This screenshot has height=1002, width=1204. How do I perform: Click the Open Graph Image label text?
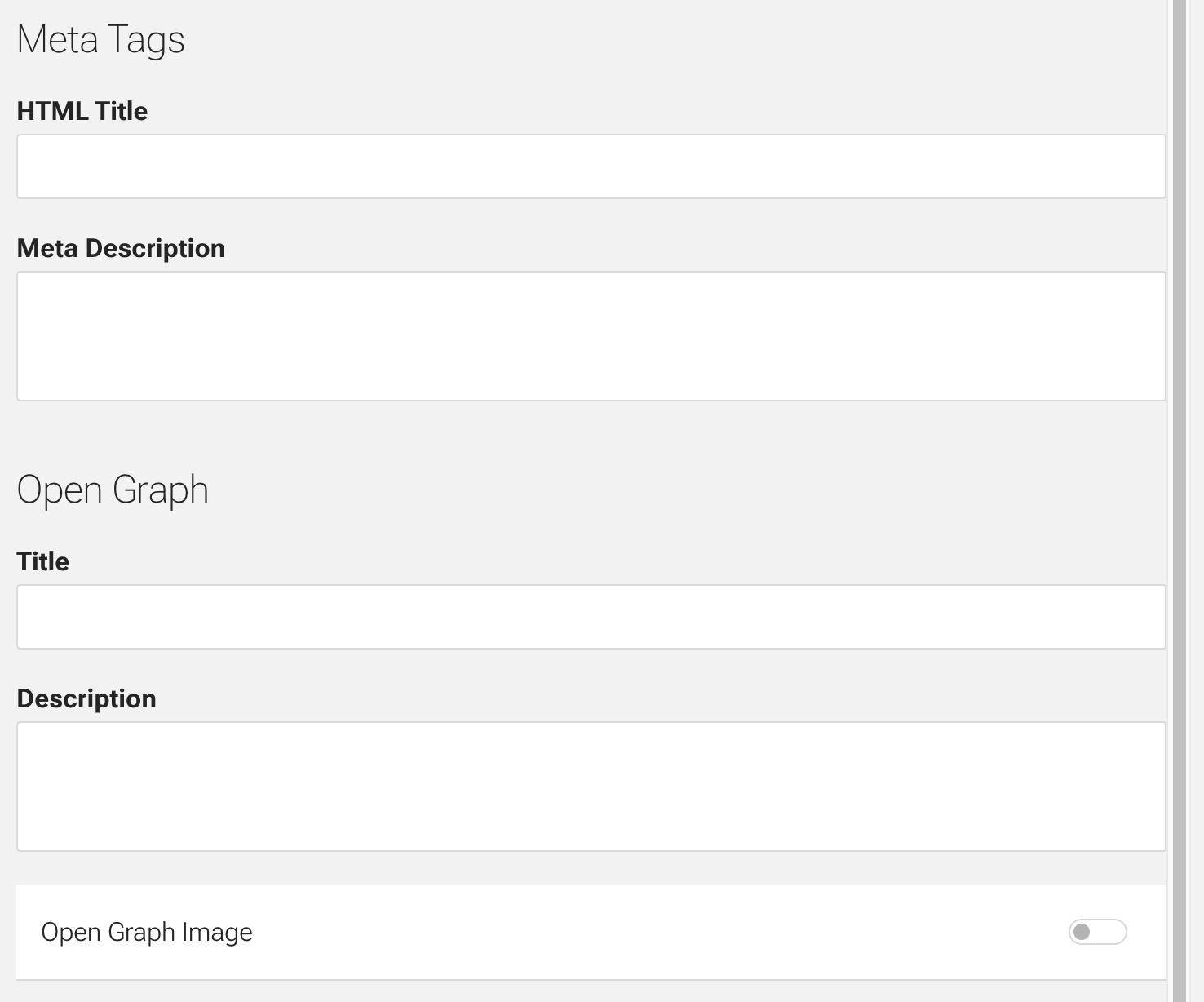(x=147, y=932)
